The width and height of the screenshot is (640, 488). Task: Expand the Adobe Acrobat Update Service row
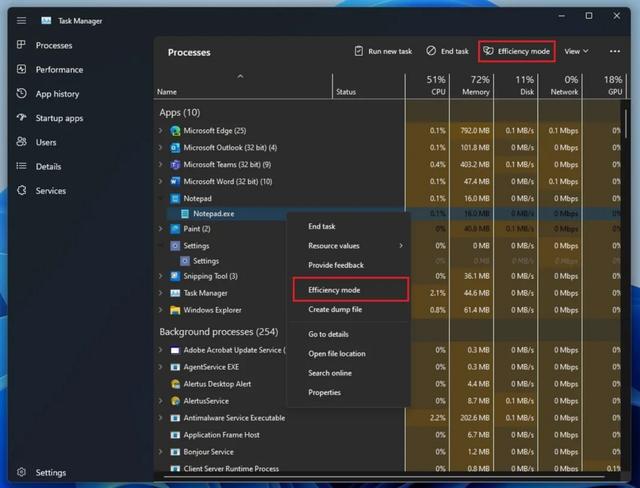pos(161,350)
